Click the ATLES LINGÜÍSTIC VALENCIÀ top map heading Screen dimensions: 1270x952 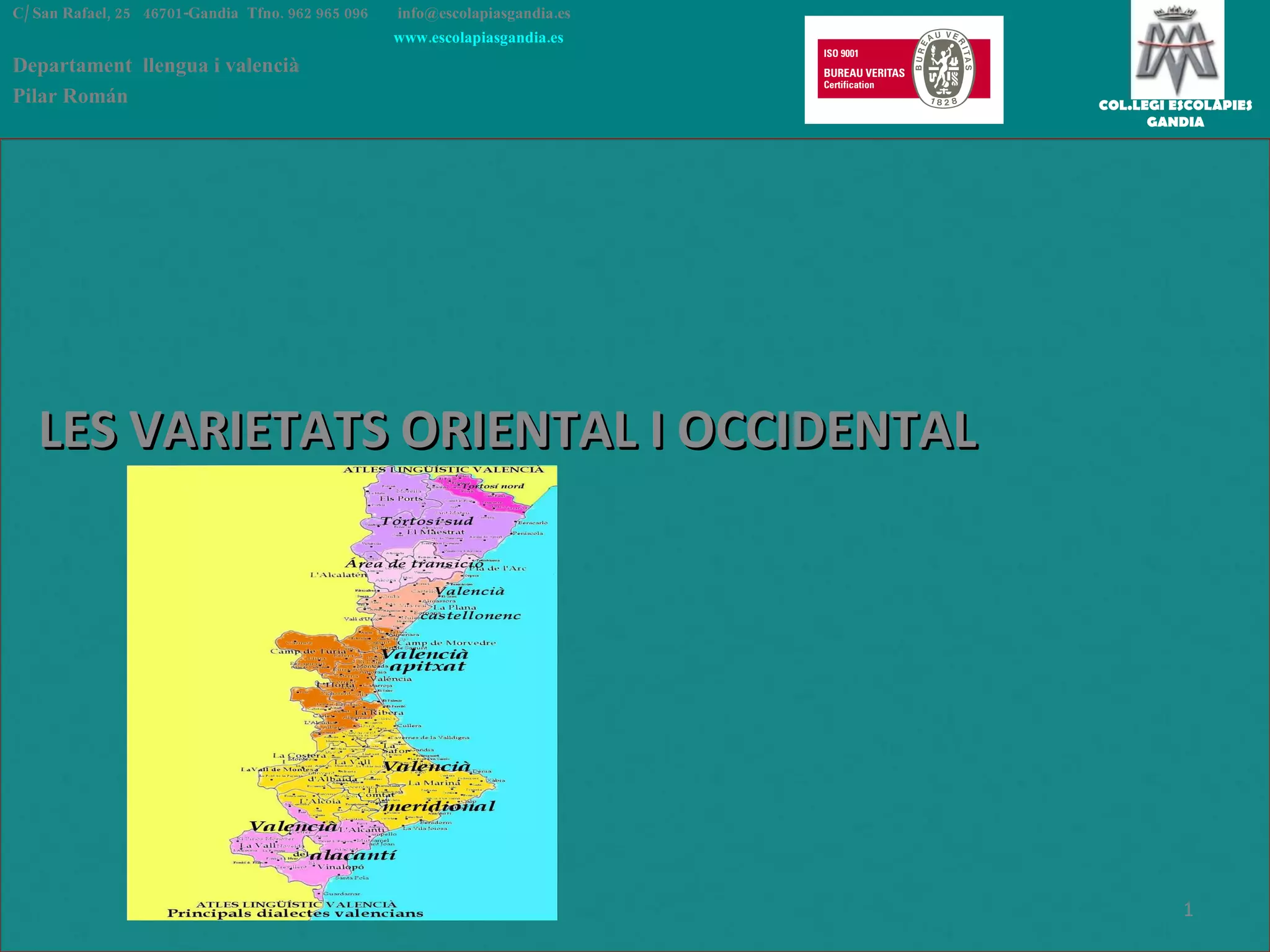click(x=443, y=470)
